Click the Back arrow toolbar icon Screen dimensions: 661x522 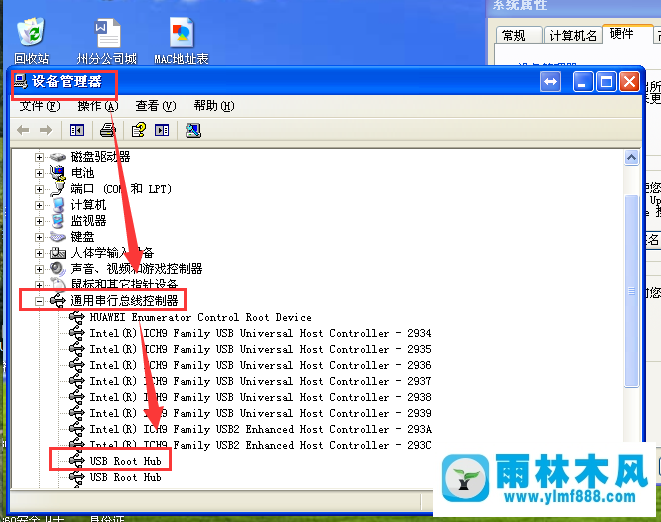23,130
